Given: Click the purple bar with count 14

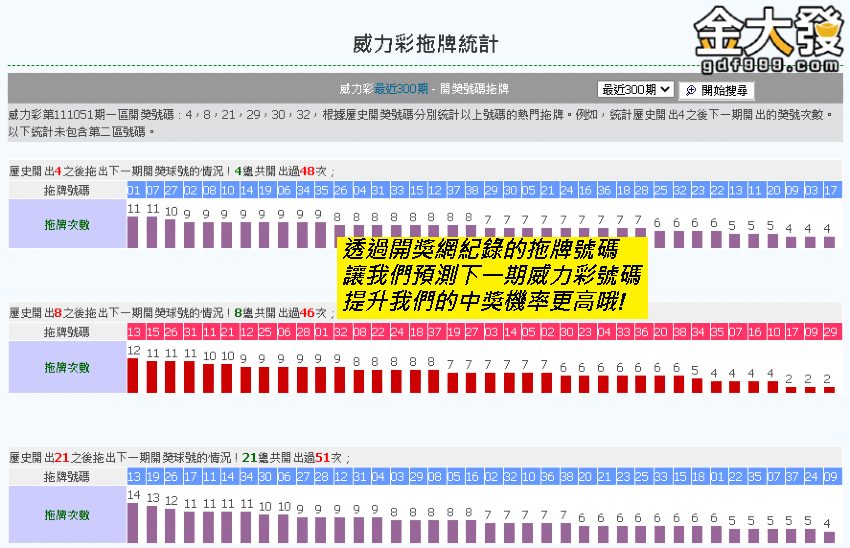Looking at the screenshot, I should coord(133,523).
